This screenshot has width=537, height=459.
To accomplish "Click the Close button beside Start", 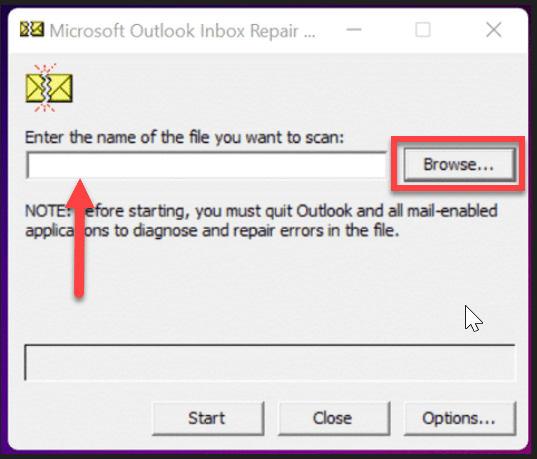I will coord(334,418).
